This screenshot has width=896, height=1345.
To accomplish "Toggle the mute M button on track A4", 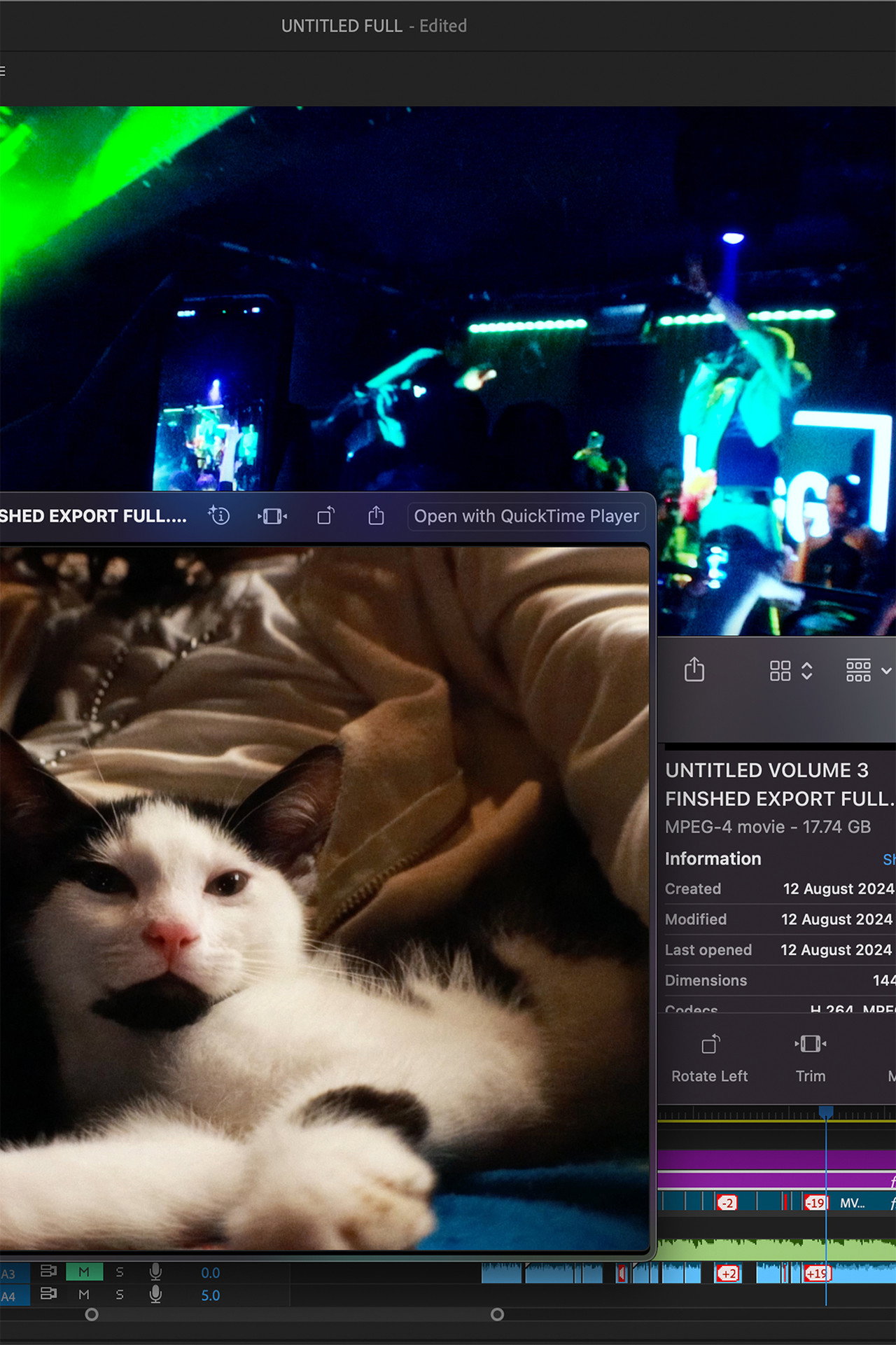I will pos(84,1295).
